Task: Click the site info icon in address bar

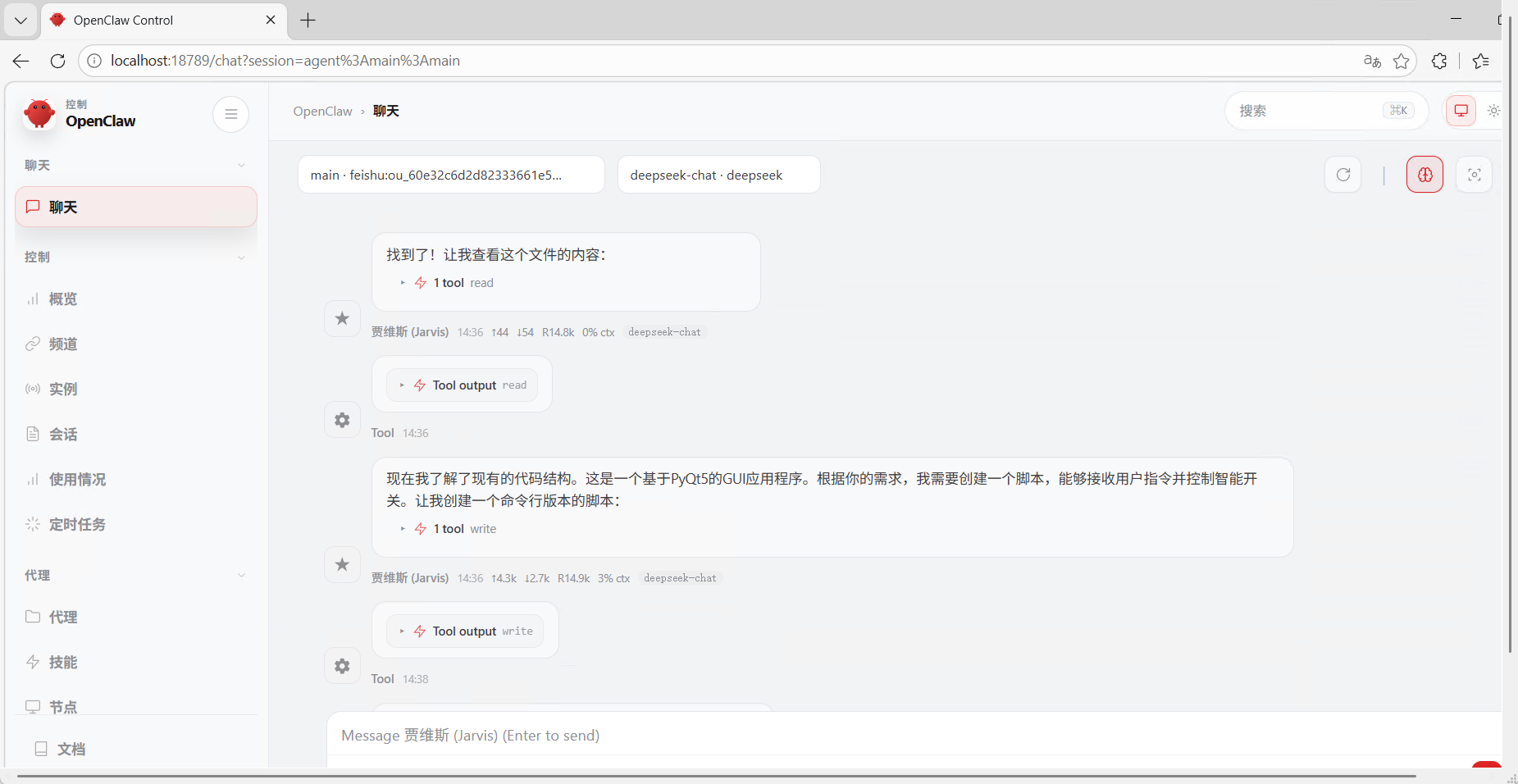Action: pyautogui.click(x=94, y=61)
